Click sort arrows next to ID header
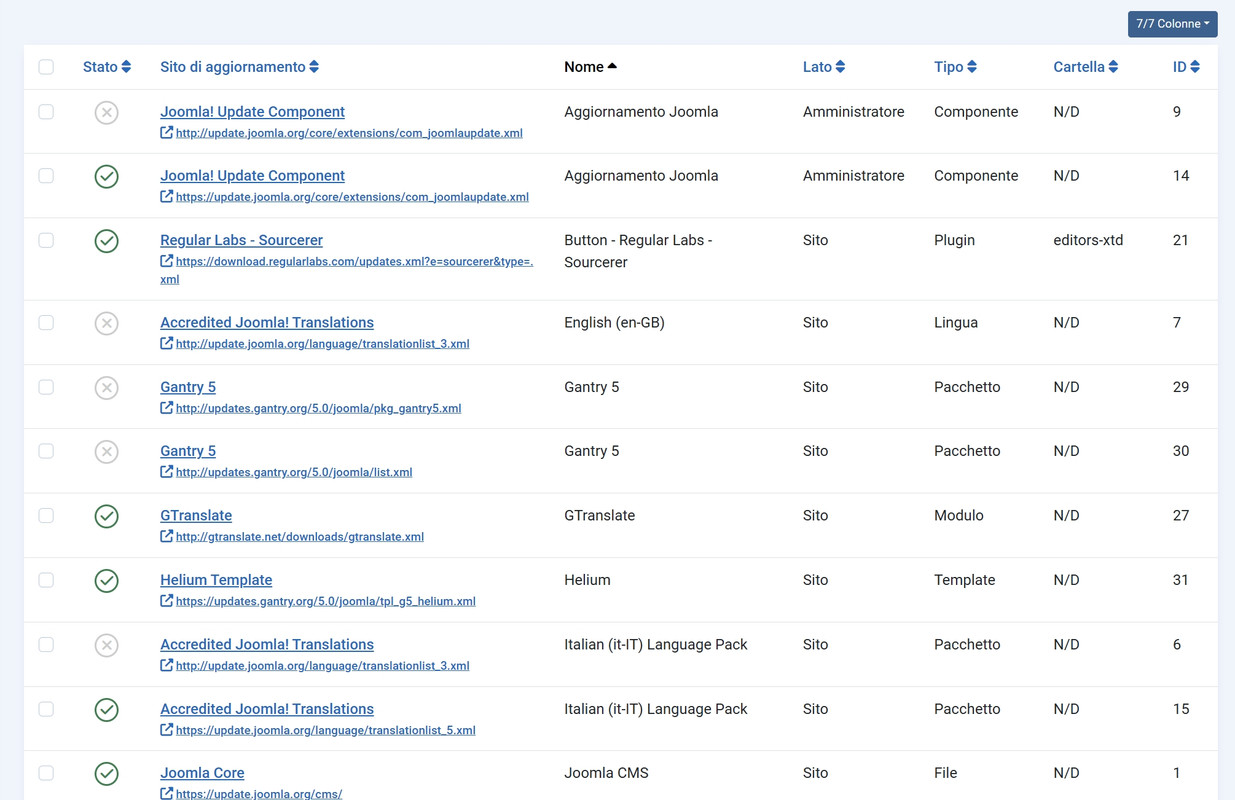Image resolution: width=1235 pixels, height=800 pixels. (1195, 67)
